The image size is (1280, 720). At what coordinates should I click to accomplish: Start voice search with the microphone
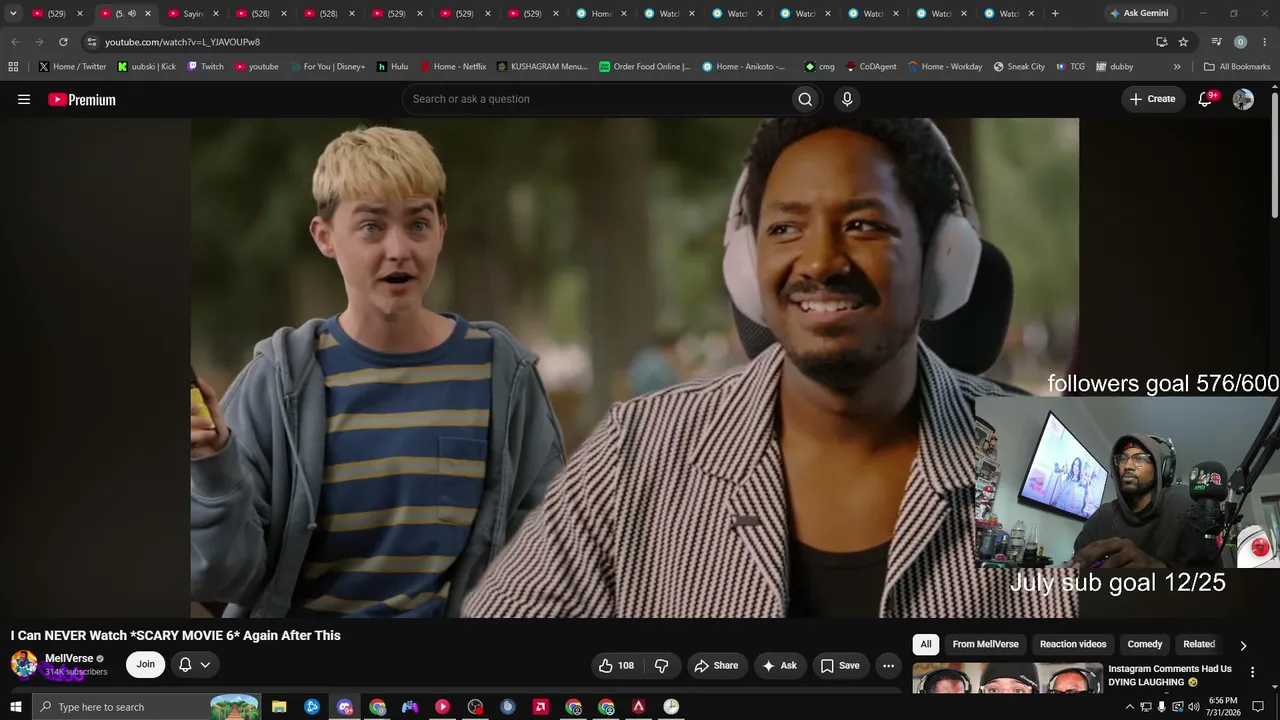847,99
